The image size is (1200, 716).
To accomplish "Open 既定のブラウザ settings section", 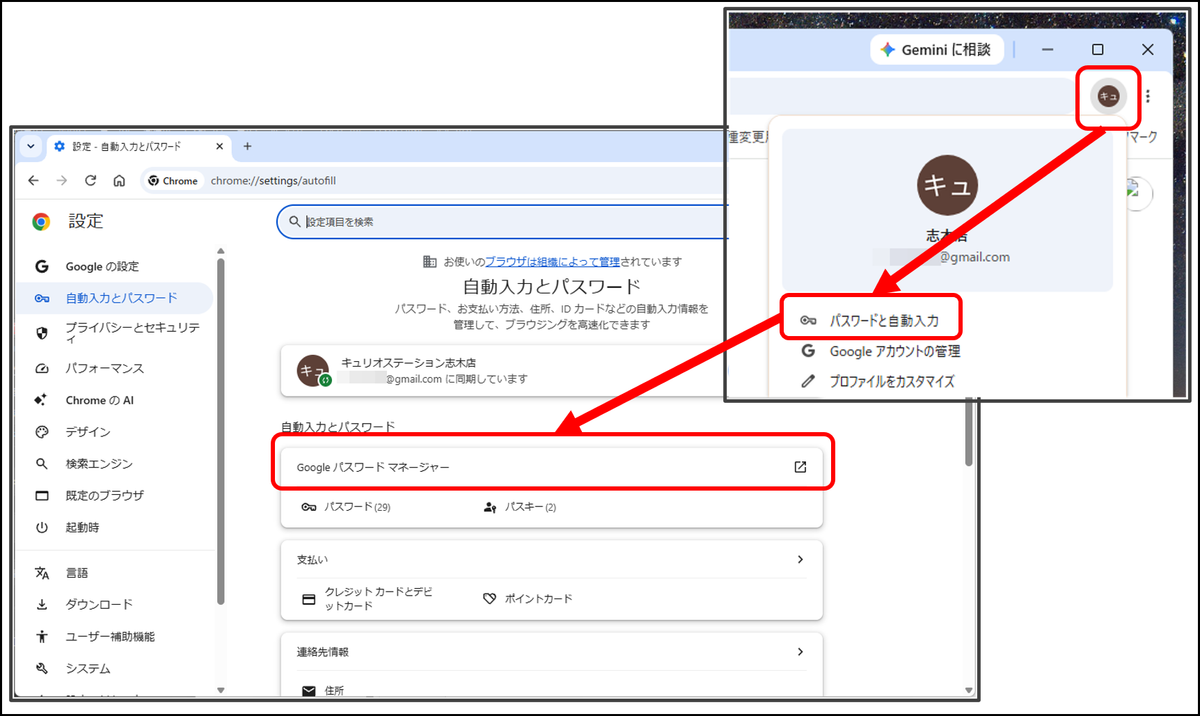I will coord(105,496).
